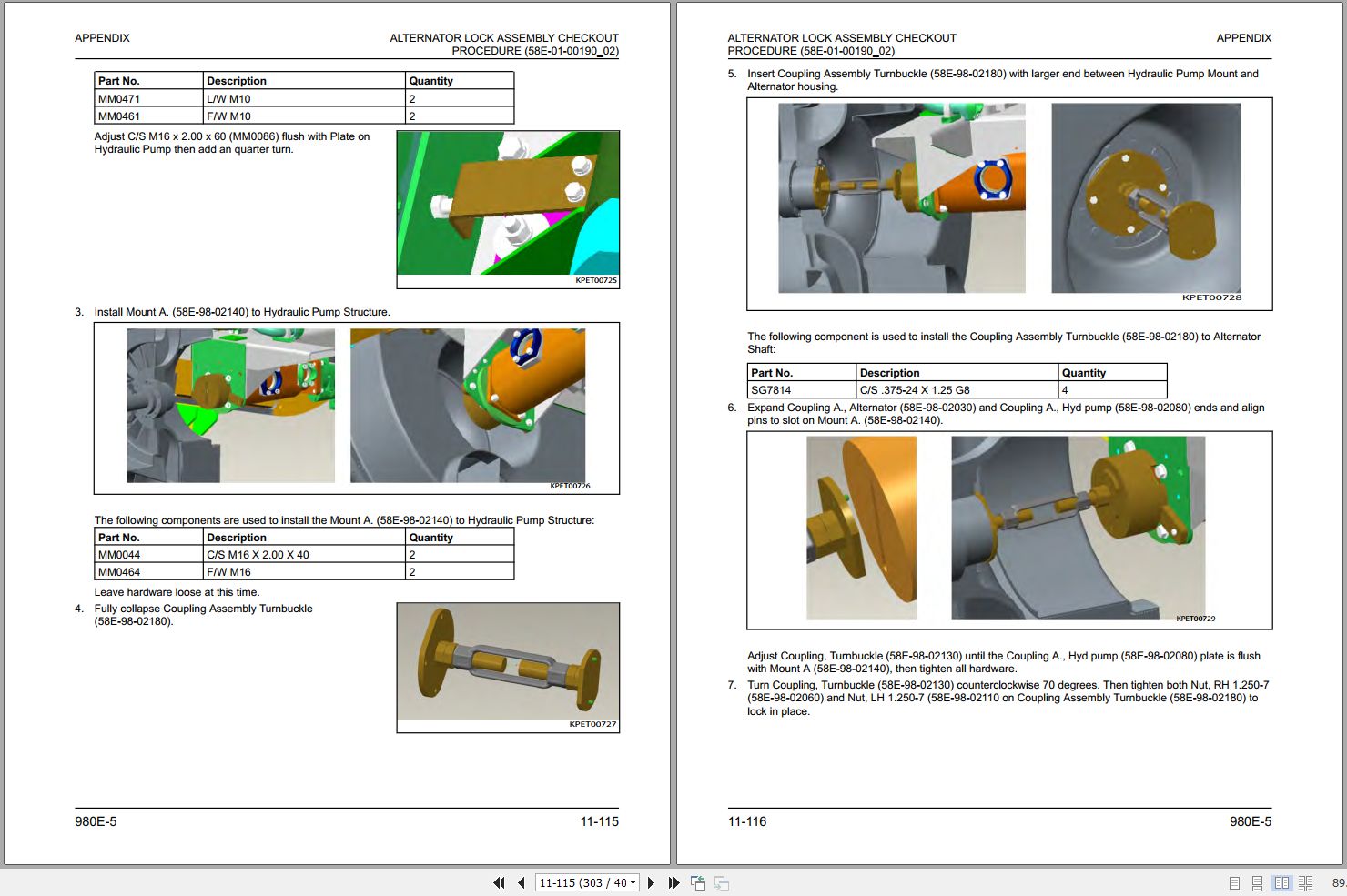The image size is (1347, 896).
Task: Click step 7 Turn Coupling Turnbuckle text
Action: click(1008, 698)
